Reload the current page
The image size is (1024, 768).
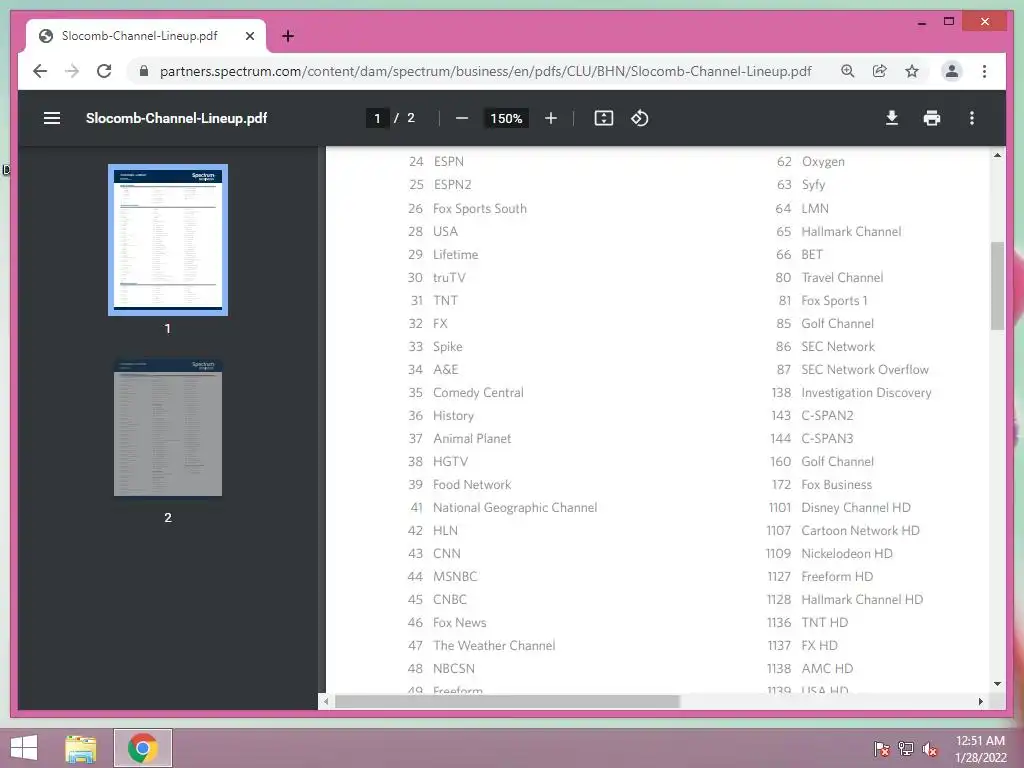(x=104, y=71)
